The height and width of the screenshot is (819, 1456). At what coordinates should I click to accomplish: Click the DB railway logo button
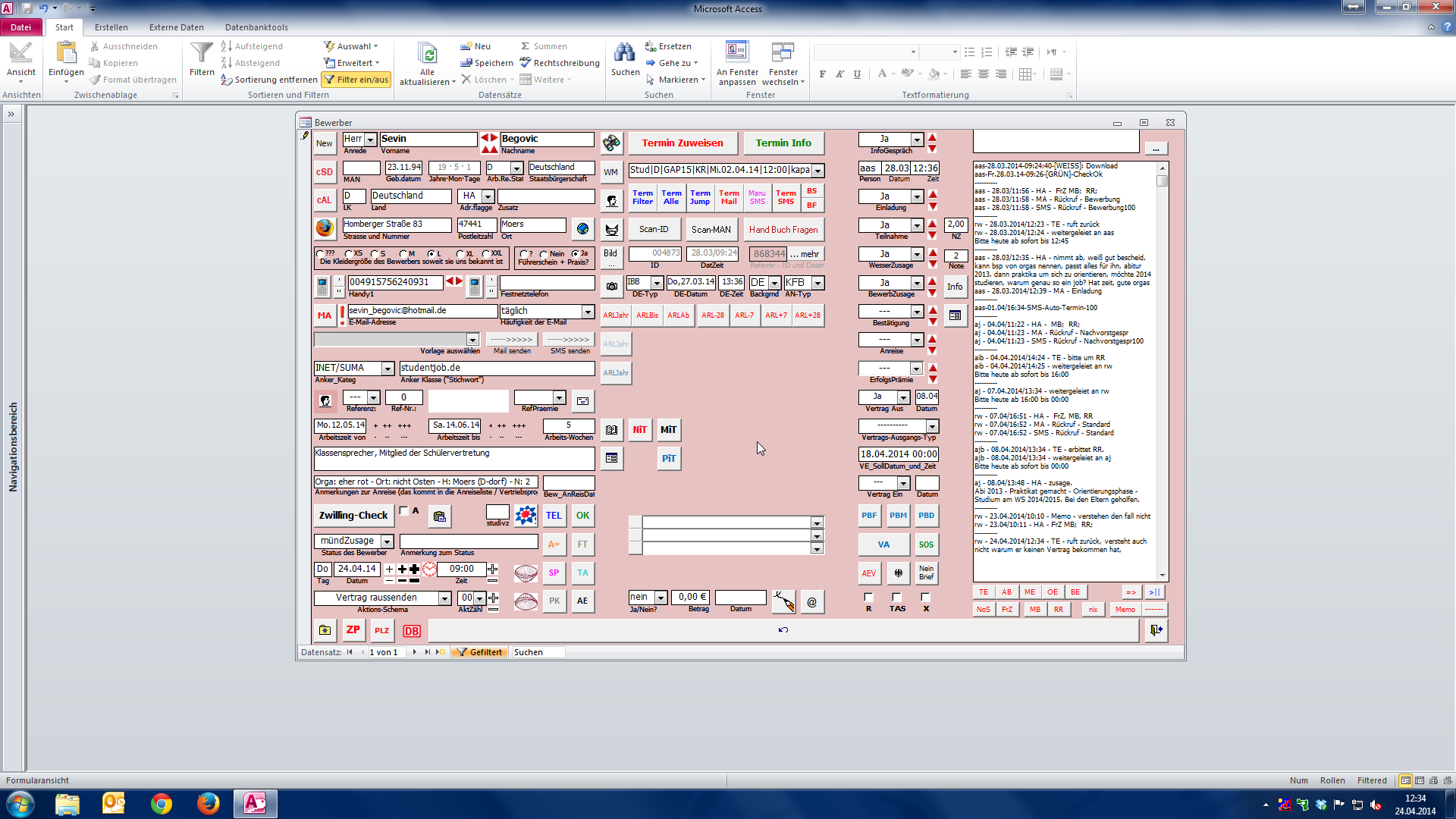tap(412, 631)
